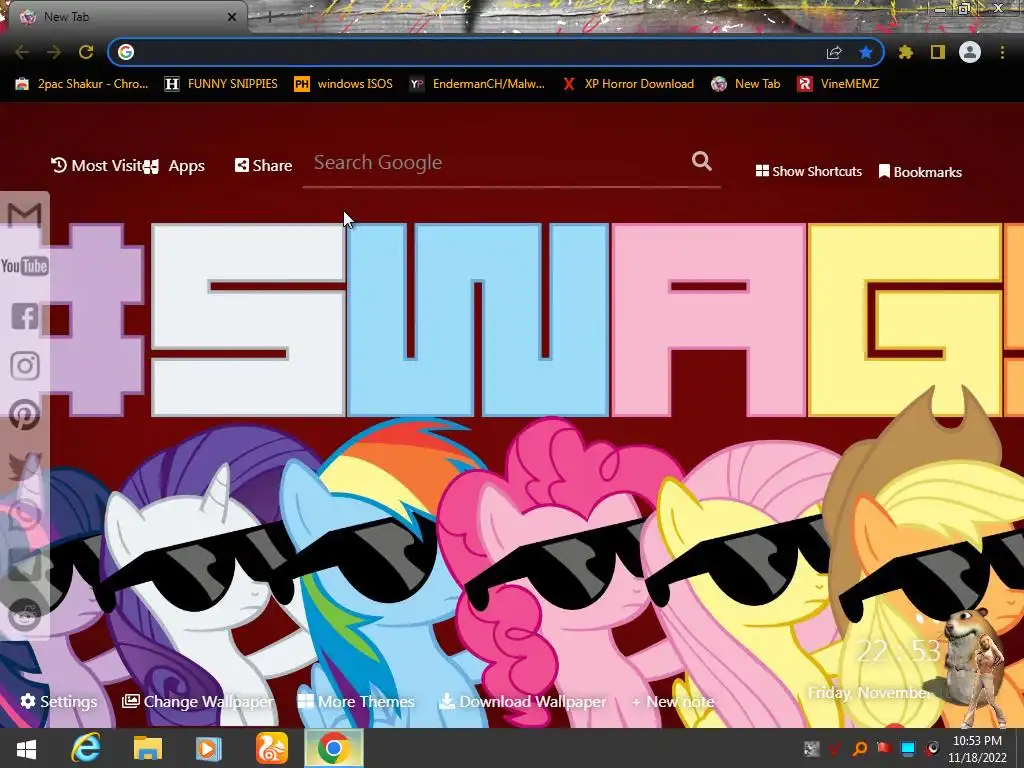The width and height of the screenshot is (1024, 768).
Task: Open Pinterest from the left sidebar
Action: click(25, 415)
